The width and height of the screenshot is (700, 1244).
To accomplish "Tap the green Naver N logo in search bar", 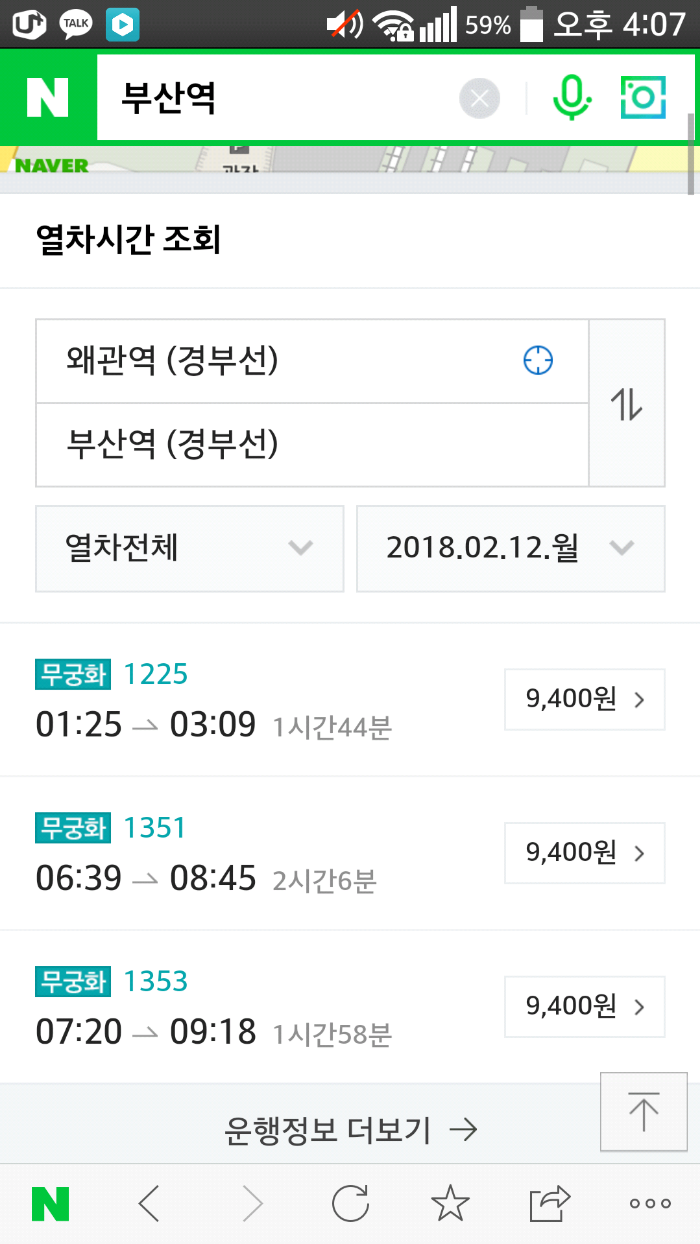I will (48, 97).
